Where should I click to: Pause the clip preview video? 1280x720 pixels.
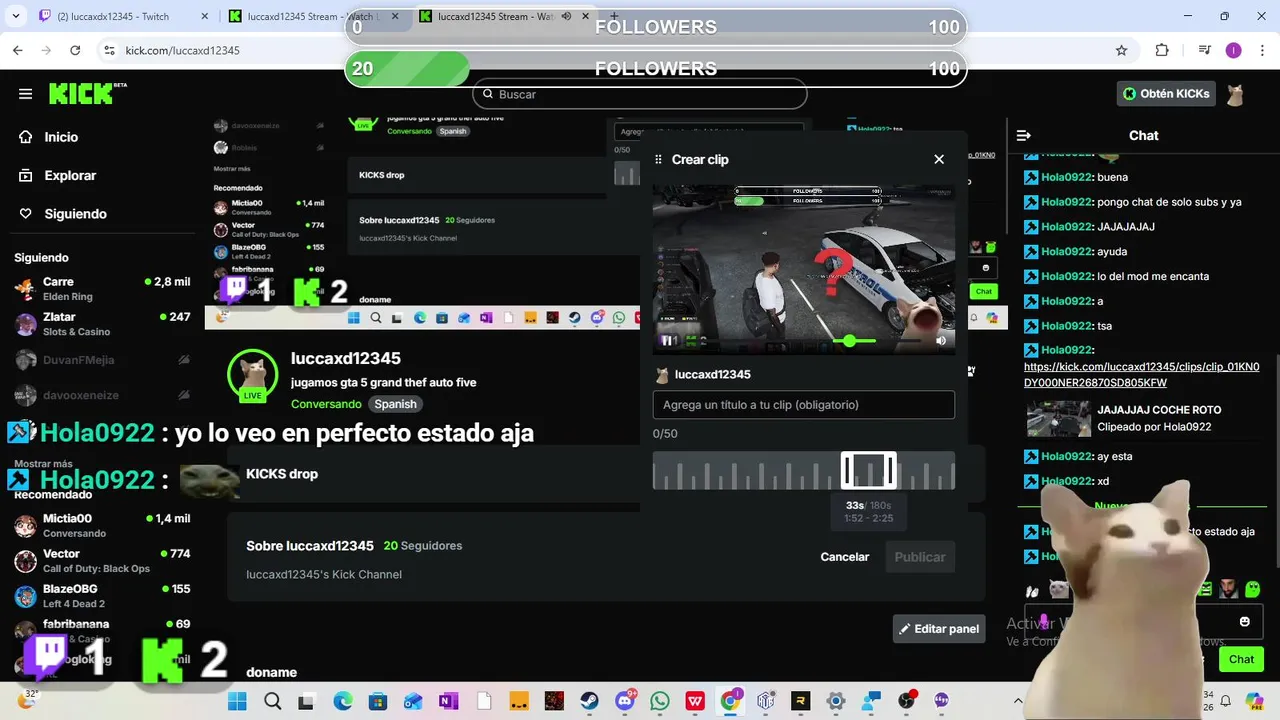668,341
